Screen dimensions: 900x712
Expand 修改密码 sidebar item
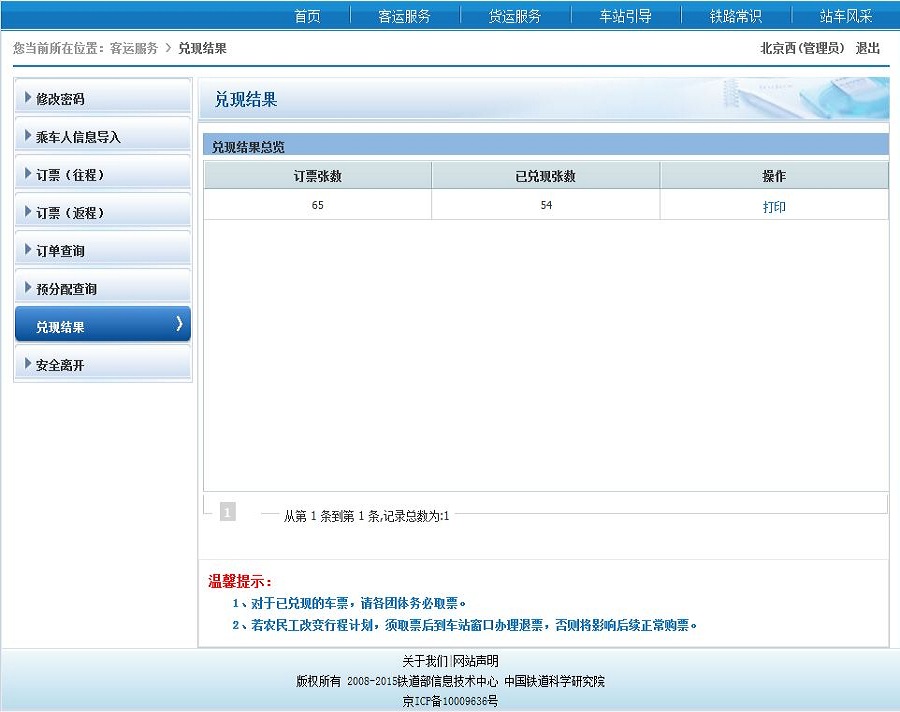[x=60, y=99]
